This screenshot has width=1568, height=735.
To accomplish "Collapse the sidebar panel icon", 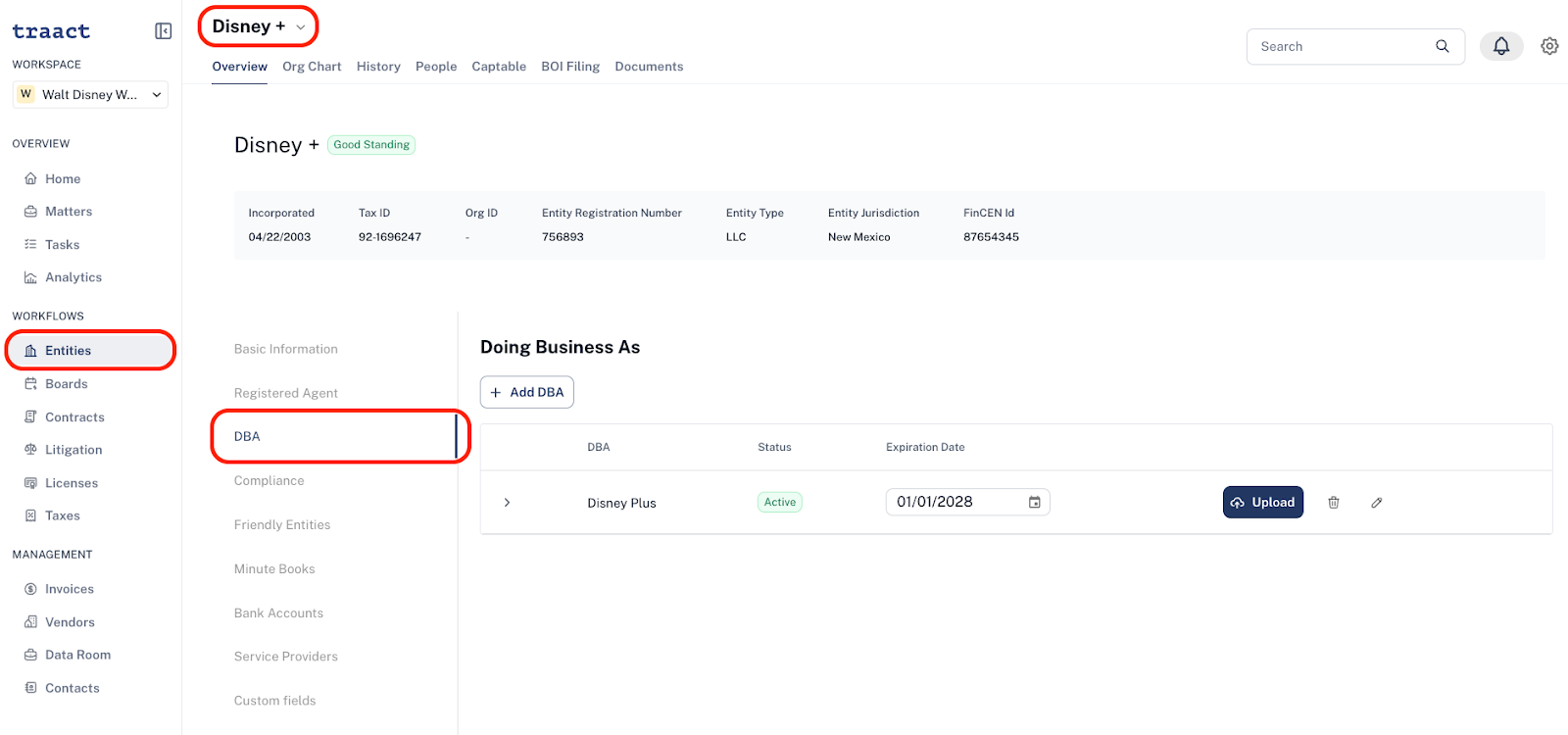I will click(164, 31).
